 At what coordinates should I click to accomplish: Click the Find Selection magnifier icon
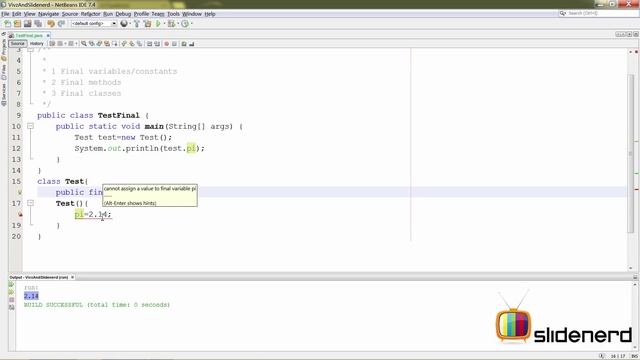pos(84,44)
